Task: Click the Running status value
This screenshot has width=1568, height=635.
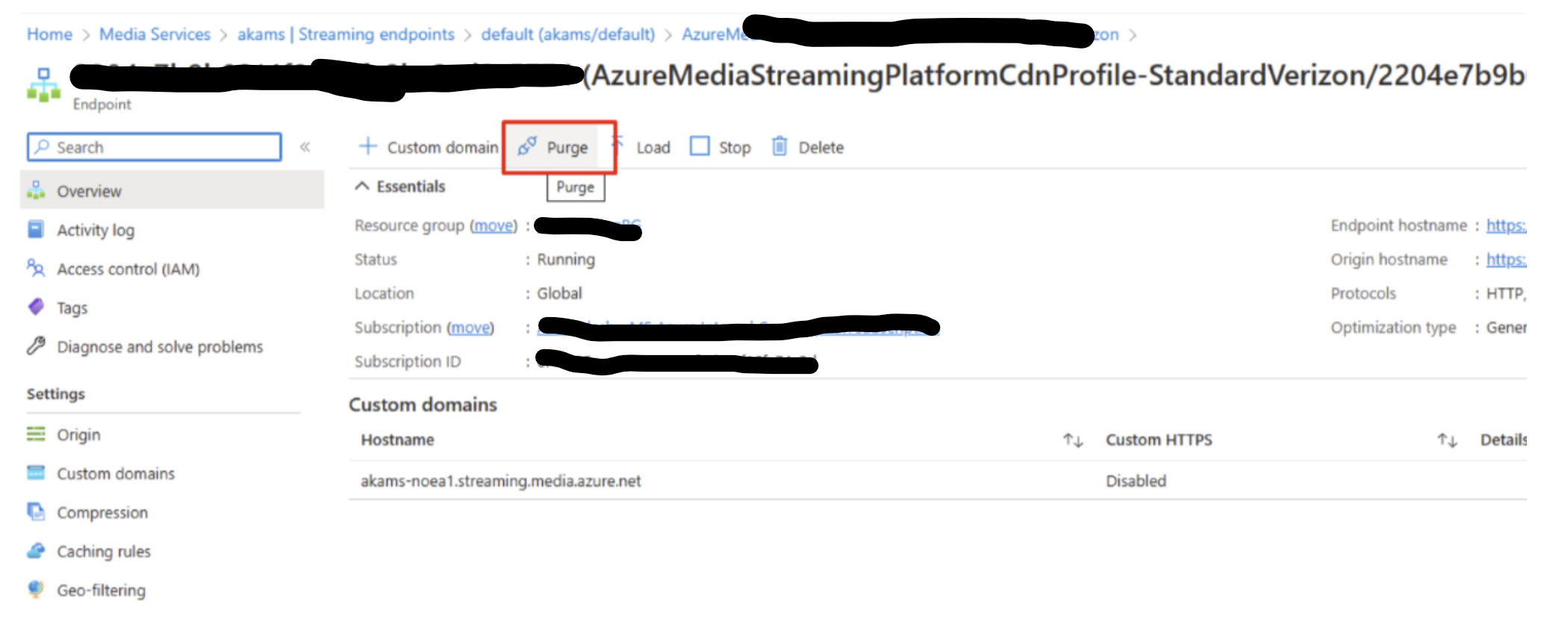Action: click(x=566, y=260)
